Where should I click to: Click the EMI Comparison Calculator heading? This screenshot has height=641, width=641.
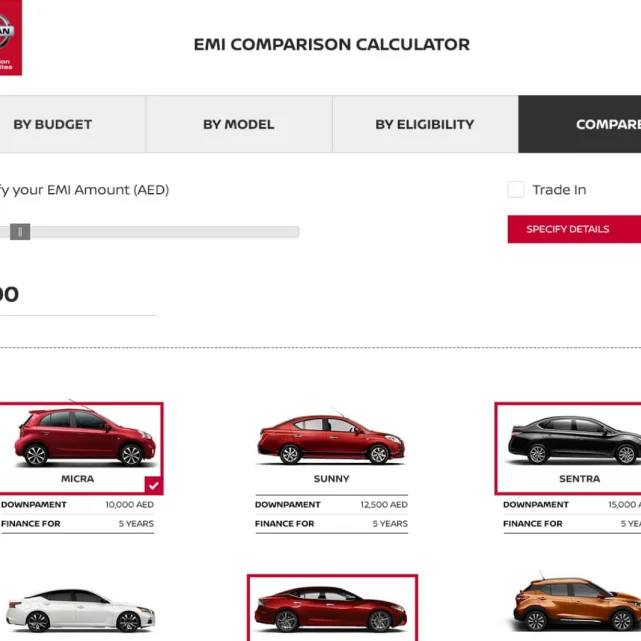[332, 45]
